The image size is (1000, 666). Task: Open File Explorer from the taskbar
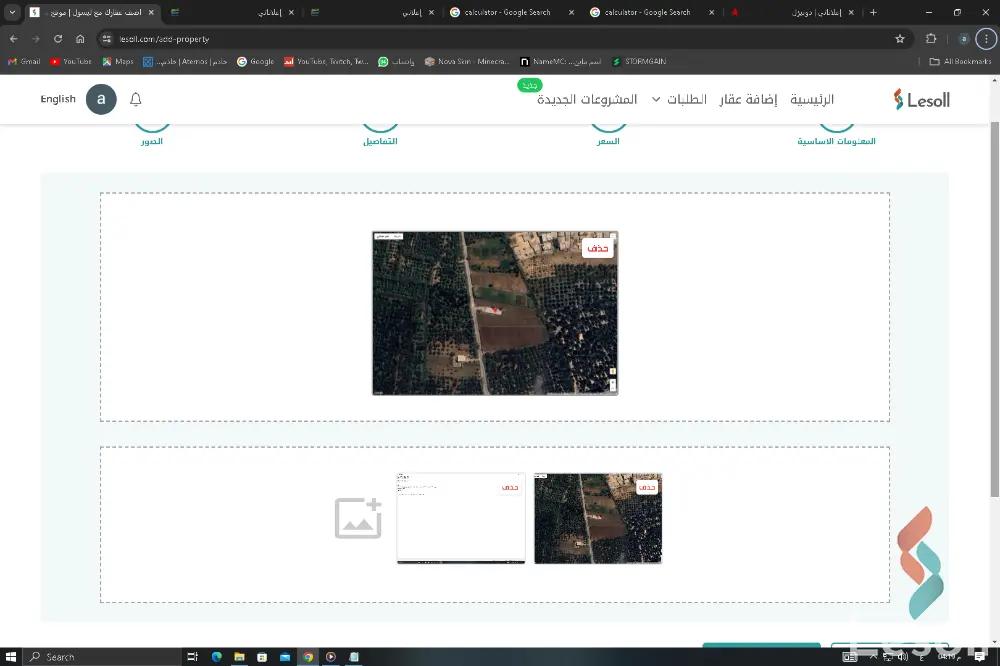[x=239, y=657]
